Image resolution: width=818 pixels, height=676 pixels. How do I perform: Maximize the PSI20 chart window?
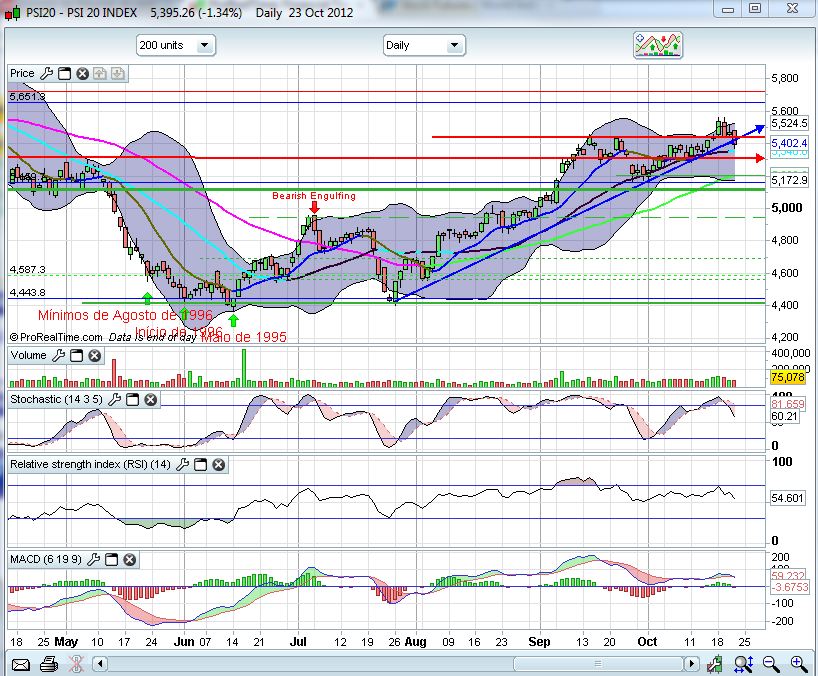coord(754,9)
